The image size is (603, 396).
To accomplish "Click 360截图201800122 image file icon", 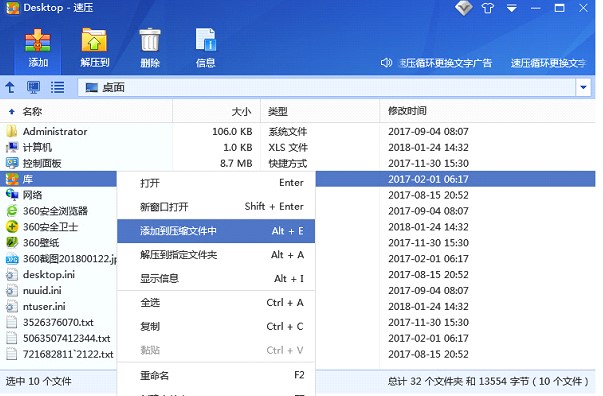I will point(12,258).
